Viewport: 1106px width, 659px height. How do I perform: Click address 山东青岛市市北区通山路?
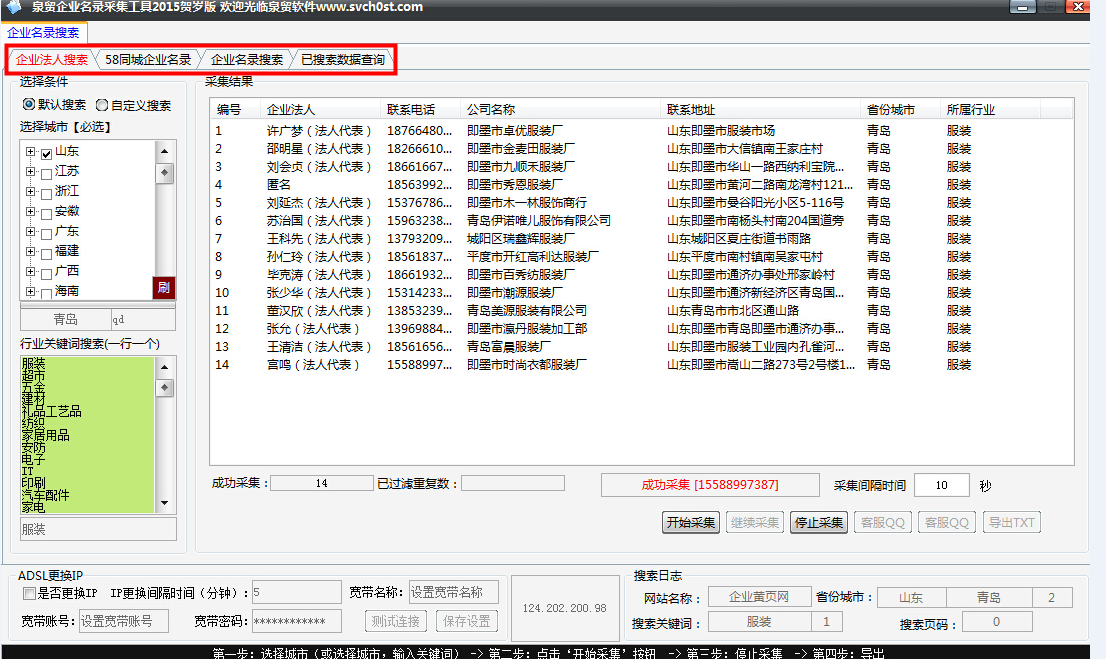733,310
